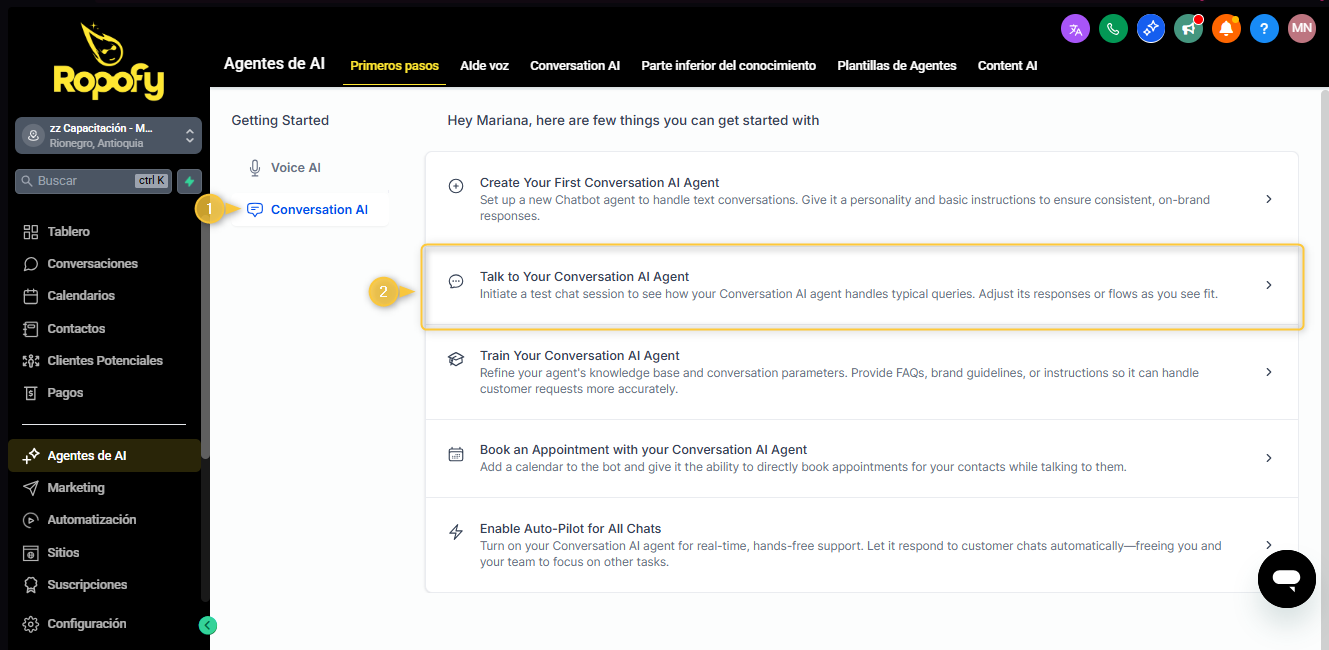Image resolution: width=1329 pixels, height=650 pixels.
Task: Click the megaphone announcements icon
Action: (x=1188, y=28)
